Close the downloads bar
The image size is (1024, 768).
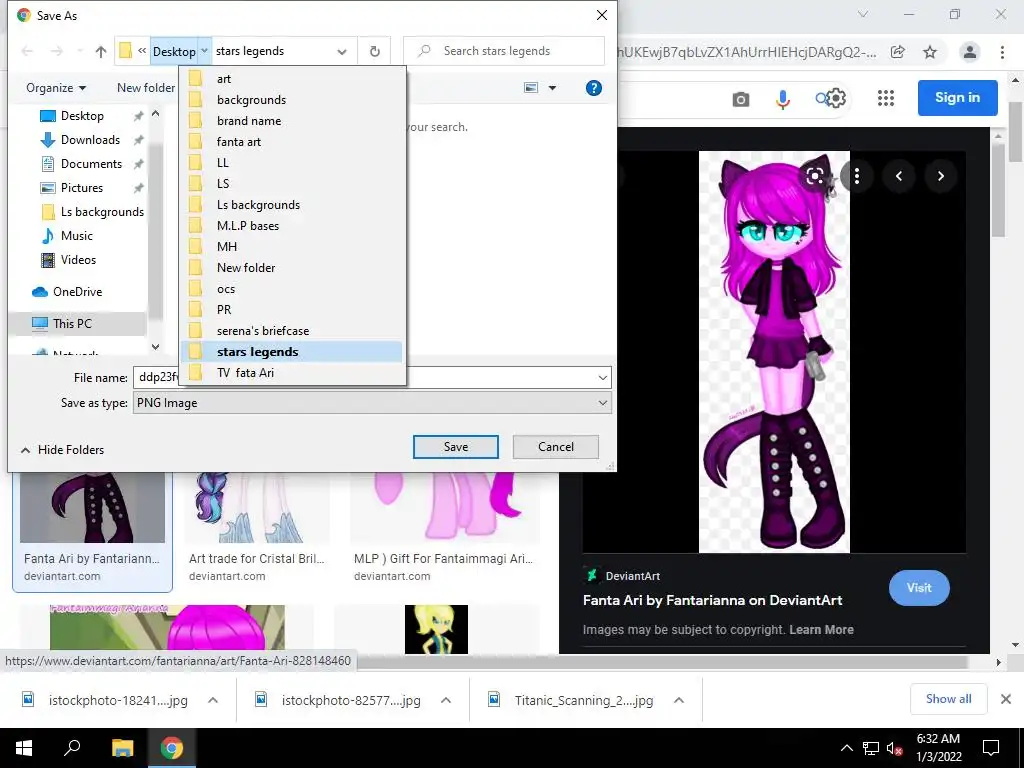pos(1006,699)
